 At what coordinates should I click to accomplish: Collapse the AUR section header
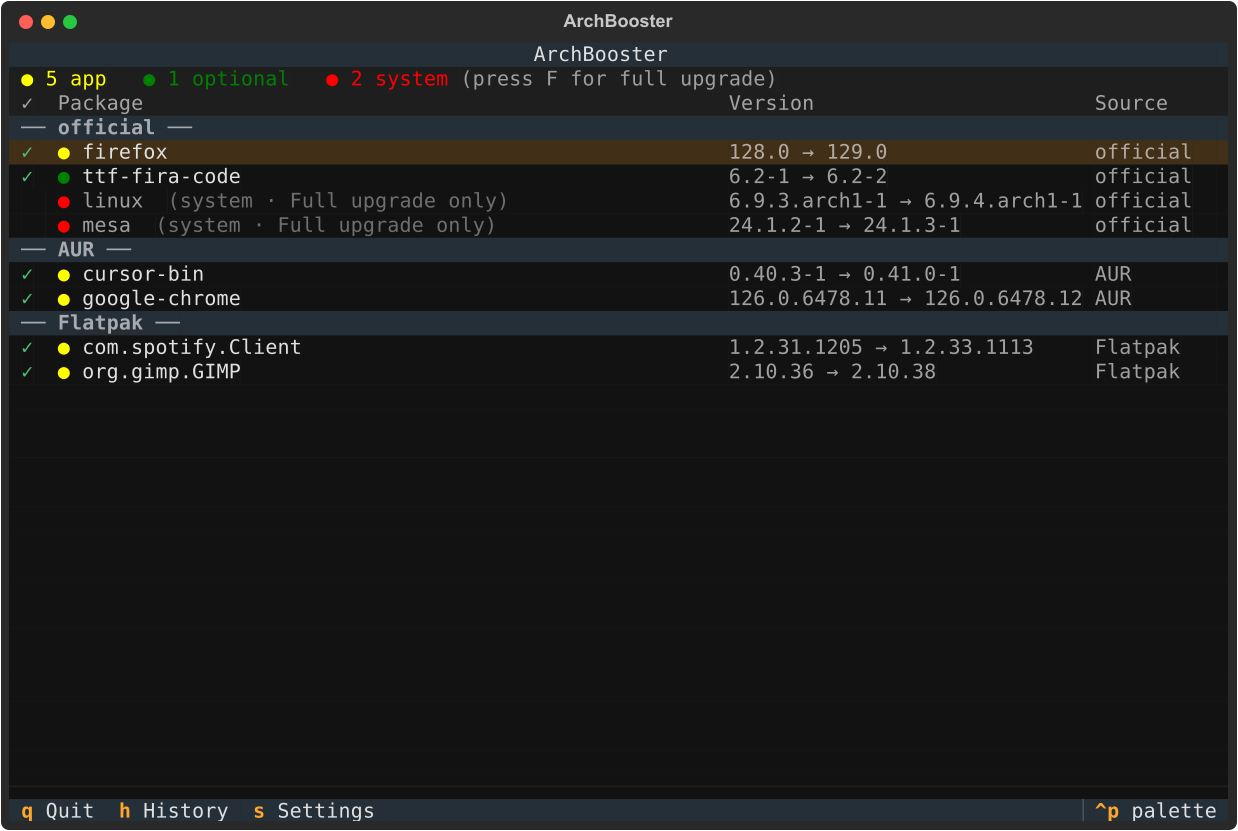(619, 250)
